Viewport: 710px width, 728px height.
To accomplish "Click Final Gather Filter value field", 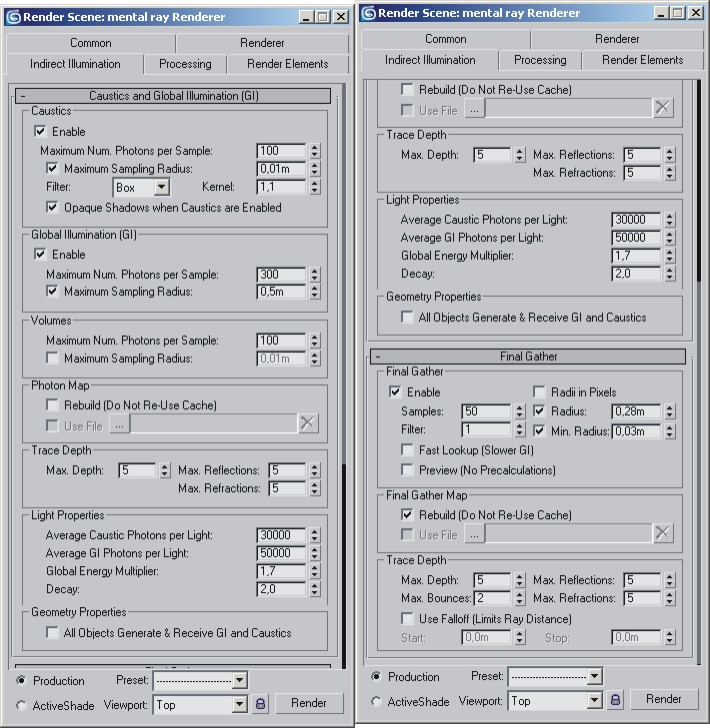I will tap(486, 430).
